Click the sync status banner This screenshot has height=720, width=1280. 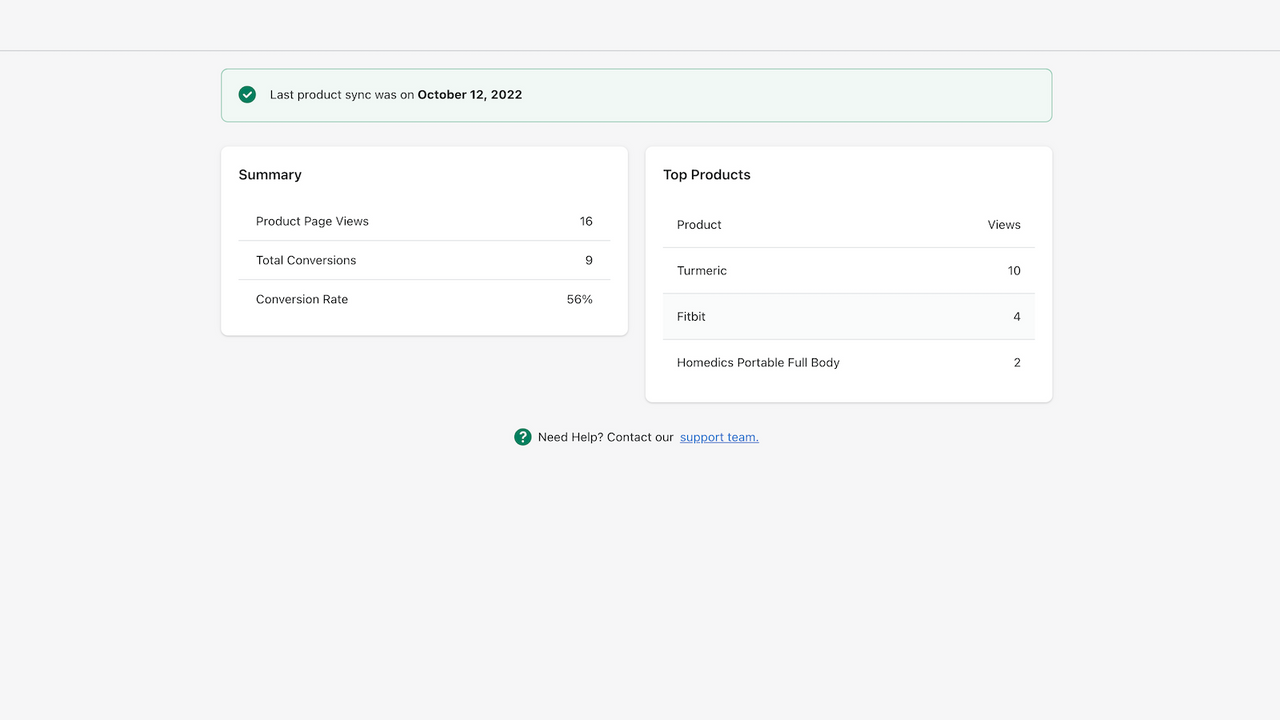[x=636, y=94]
